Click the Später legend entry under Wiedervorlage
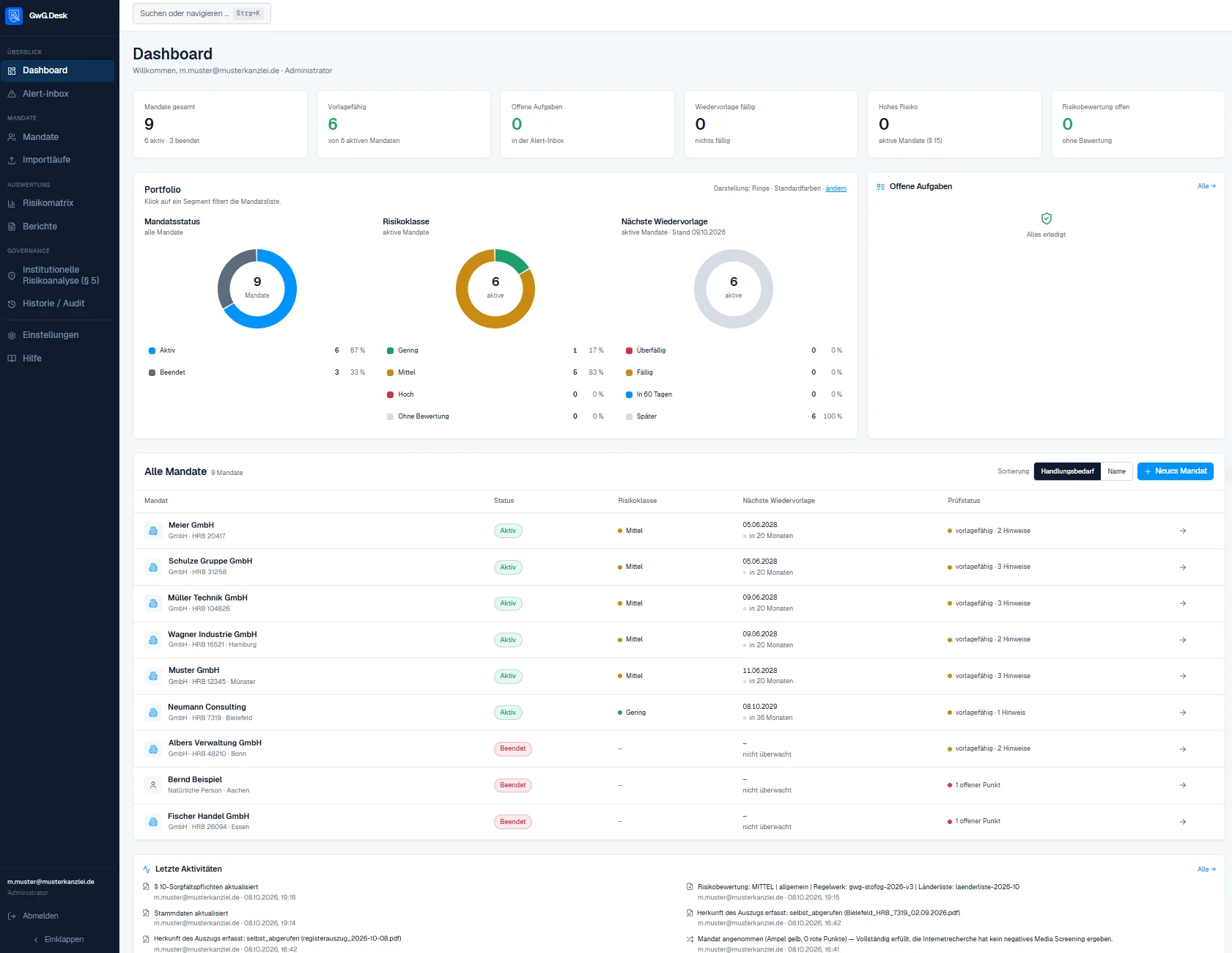This screenshot has height=953, width=1232. [x=734, y=416]
